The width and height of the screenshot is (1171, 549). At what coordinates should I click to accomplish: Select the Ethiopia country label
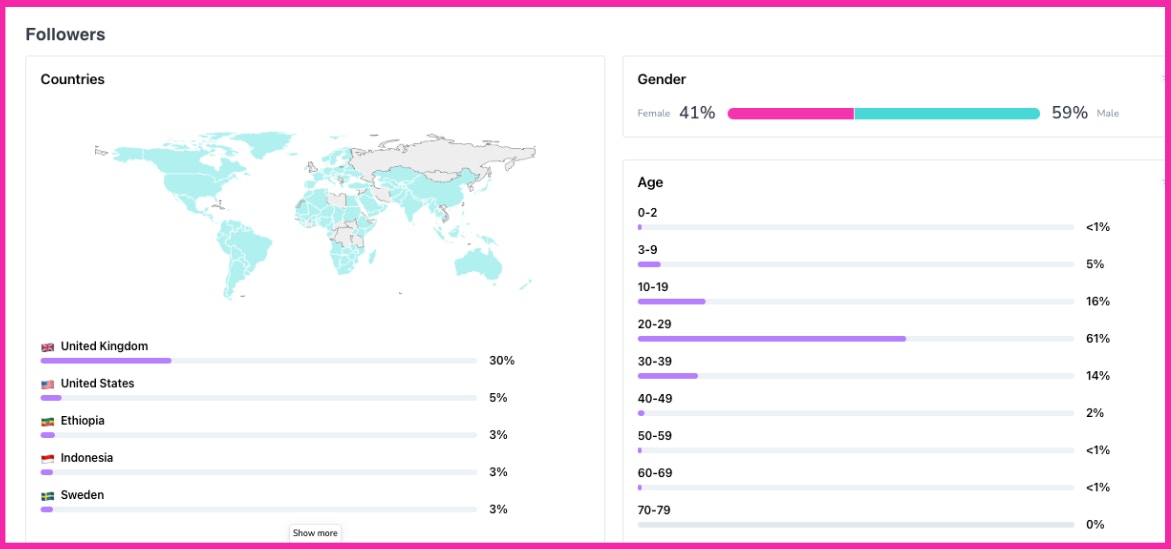click(x=82, y=421)
